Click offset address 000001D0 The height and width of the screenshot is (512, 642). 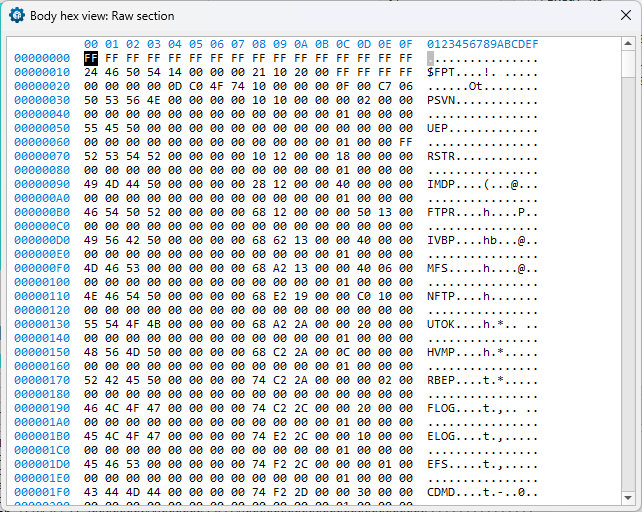point(42,464)
